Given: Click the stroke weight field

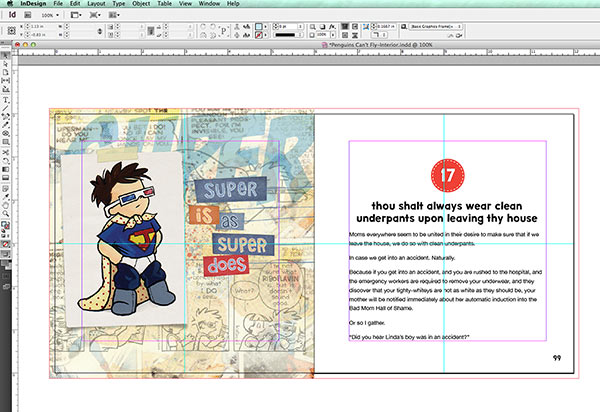Looking at the screenshot, I should (288, 26).
